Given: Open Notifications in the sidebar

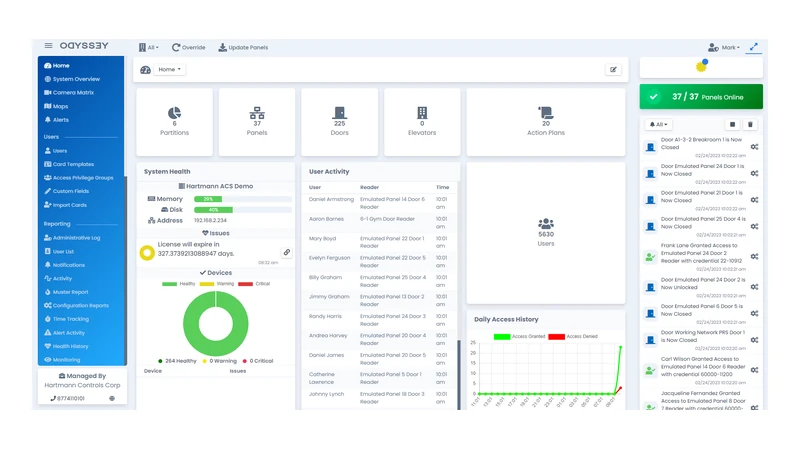Looking at the screenshot, I should [64, 265].
